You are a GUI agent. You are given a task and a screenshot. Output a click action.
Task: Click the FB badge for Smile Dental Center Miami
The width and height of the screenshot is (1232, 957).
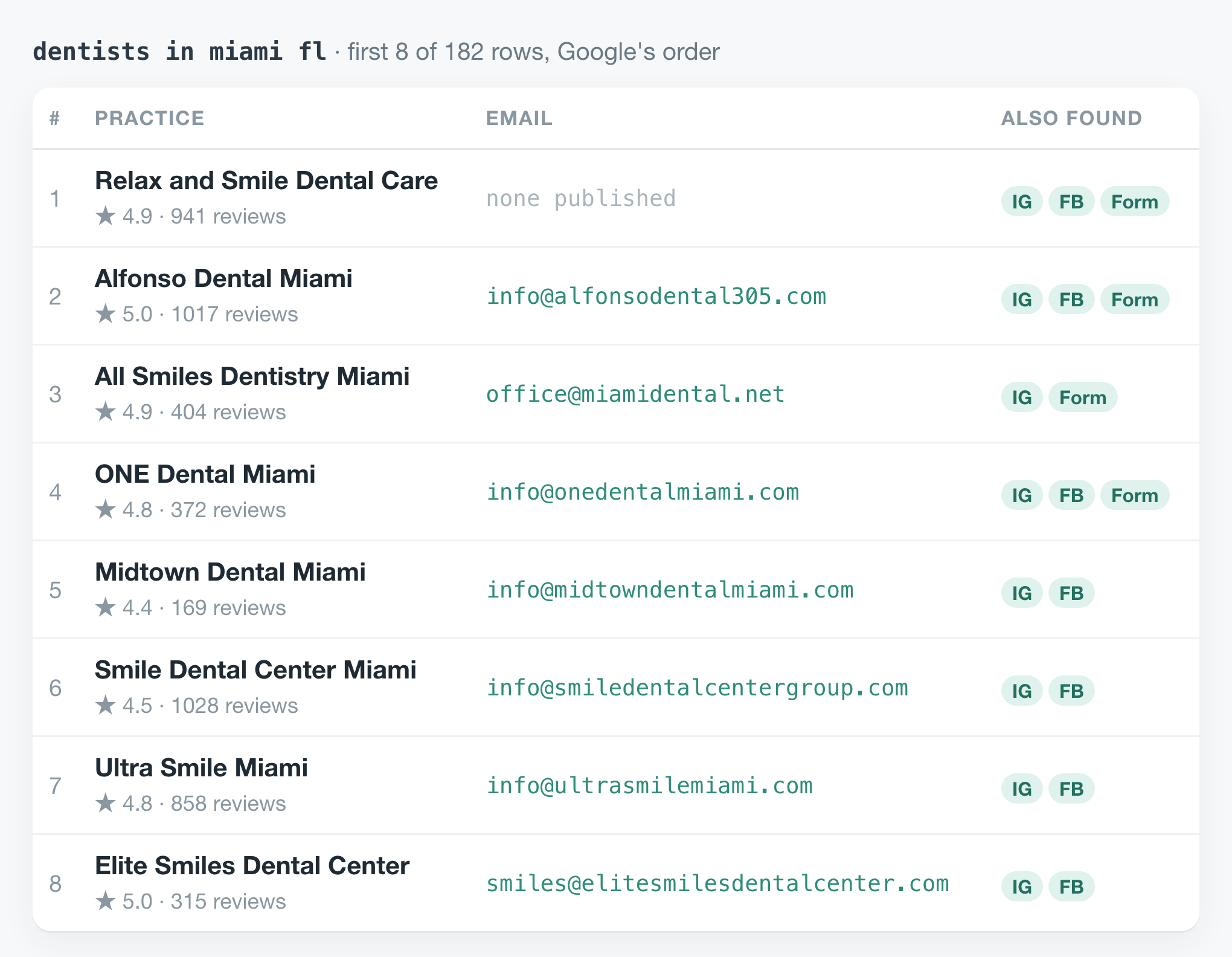point(1071,691)
